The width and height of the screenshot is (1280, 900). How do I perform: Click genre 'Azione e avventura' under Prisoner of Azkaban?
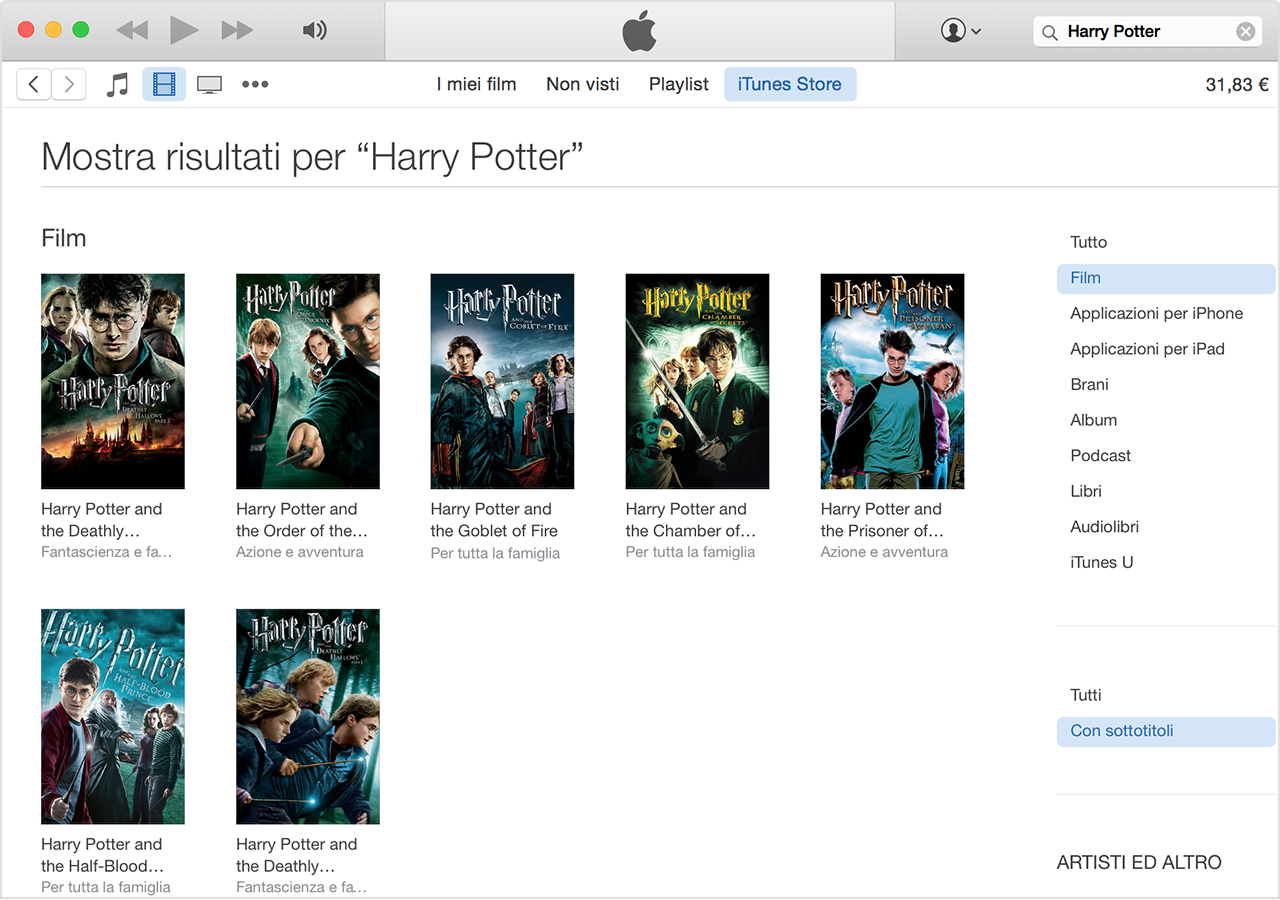[x=884, y=552]
